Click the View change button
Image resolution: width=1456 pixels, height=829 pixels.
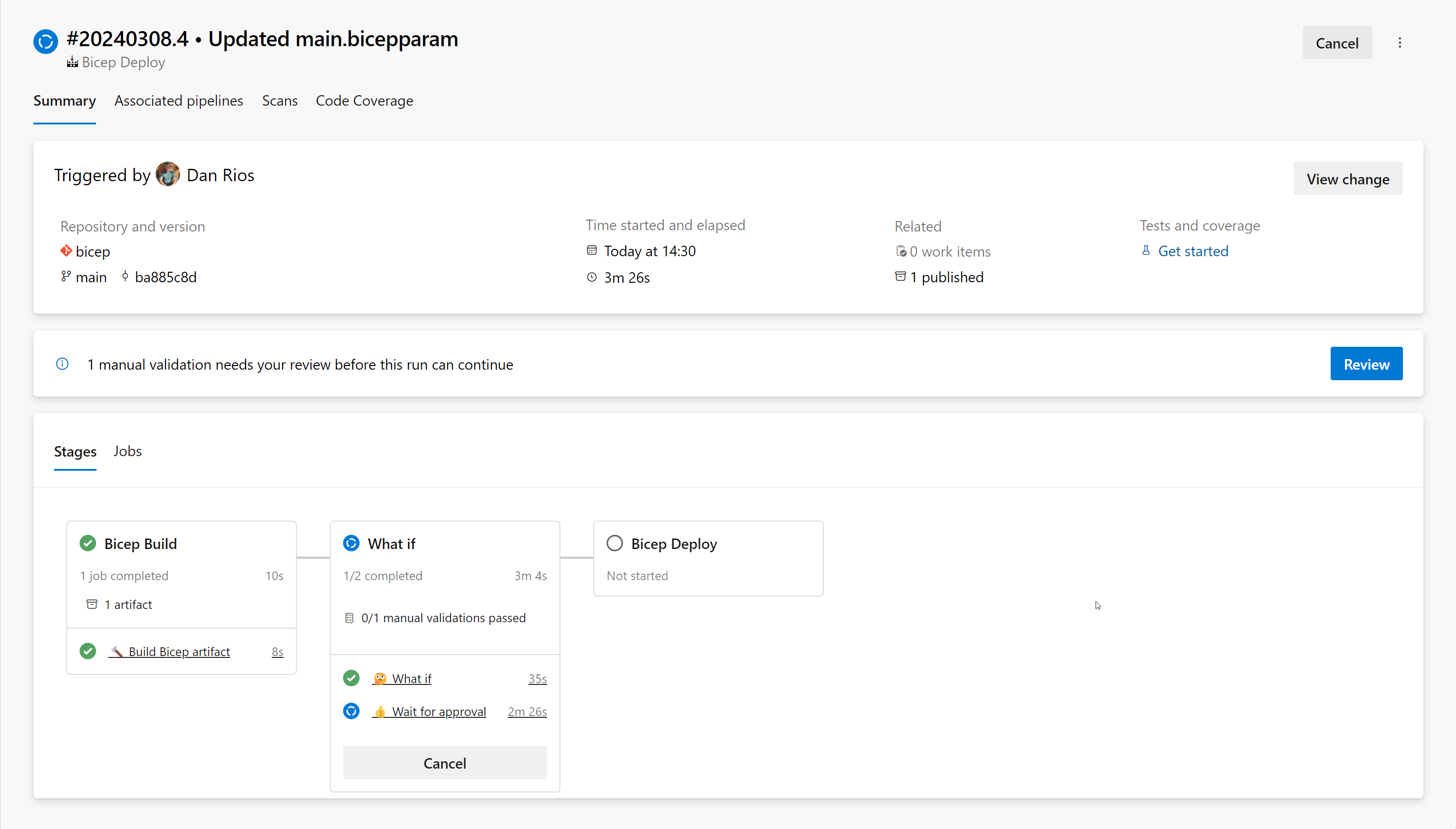tap(1348, 179)
